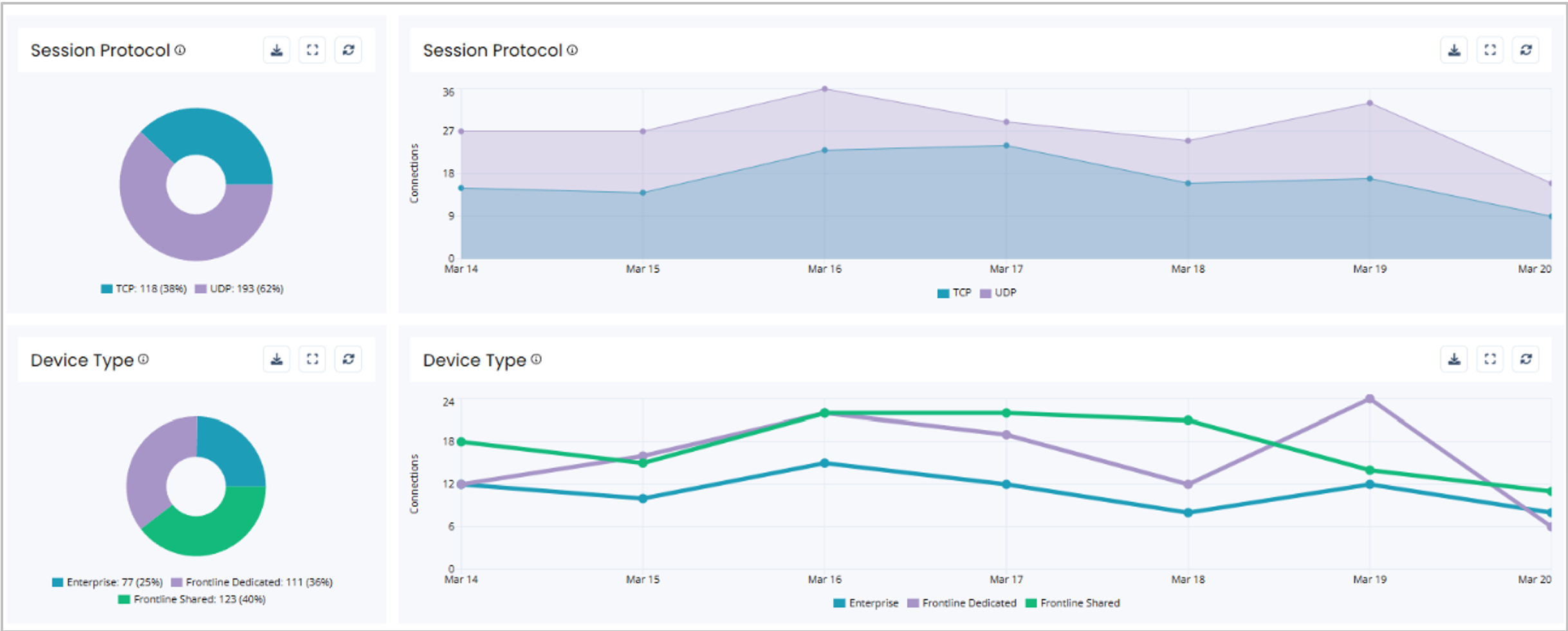Refresh the Device Type line chart
This screenshot has width=1568, height=631.
pos(1526,359)
